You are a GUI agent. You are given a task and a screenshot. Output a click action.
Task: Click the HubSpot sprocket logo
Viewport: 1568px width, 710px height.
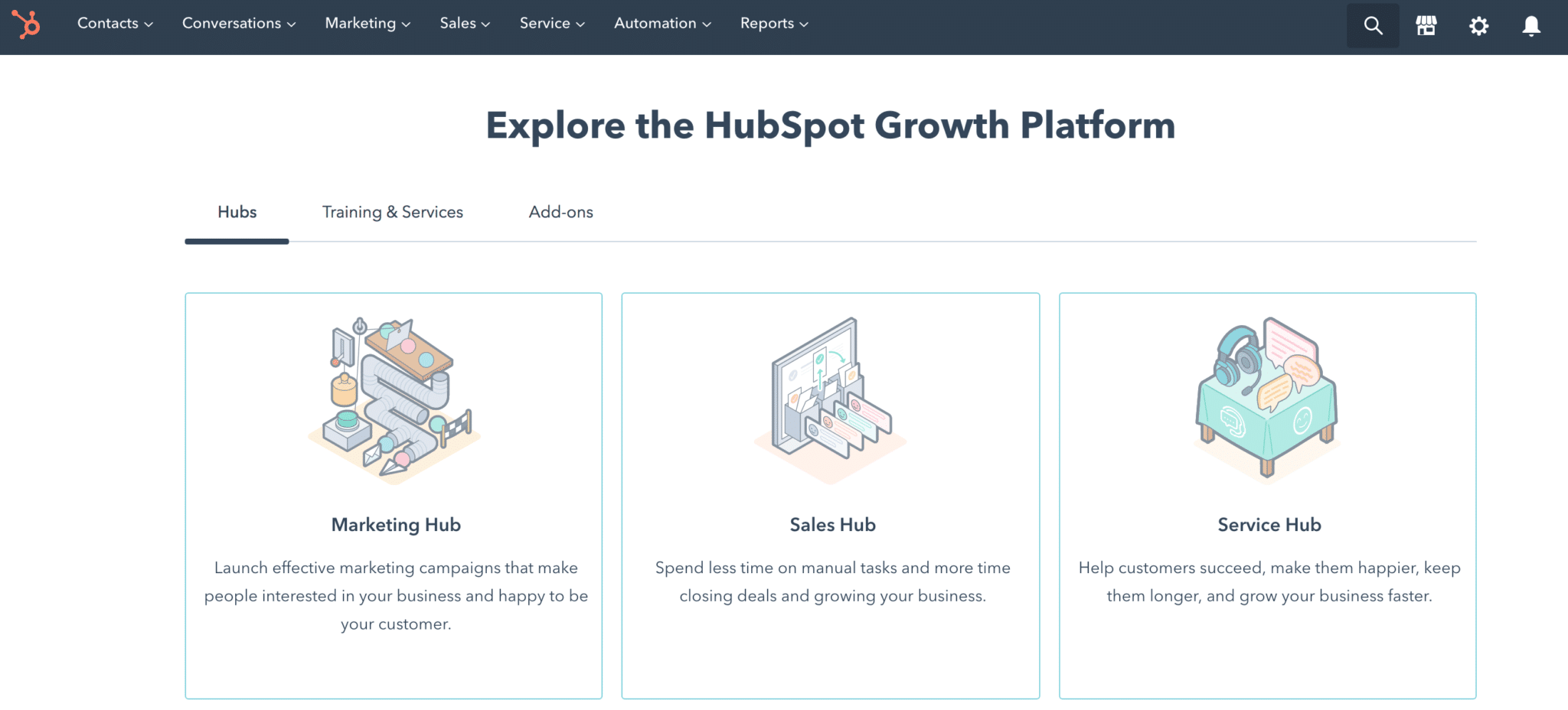[x=26, y=24]
